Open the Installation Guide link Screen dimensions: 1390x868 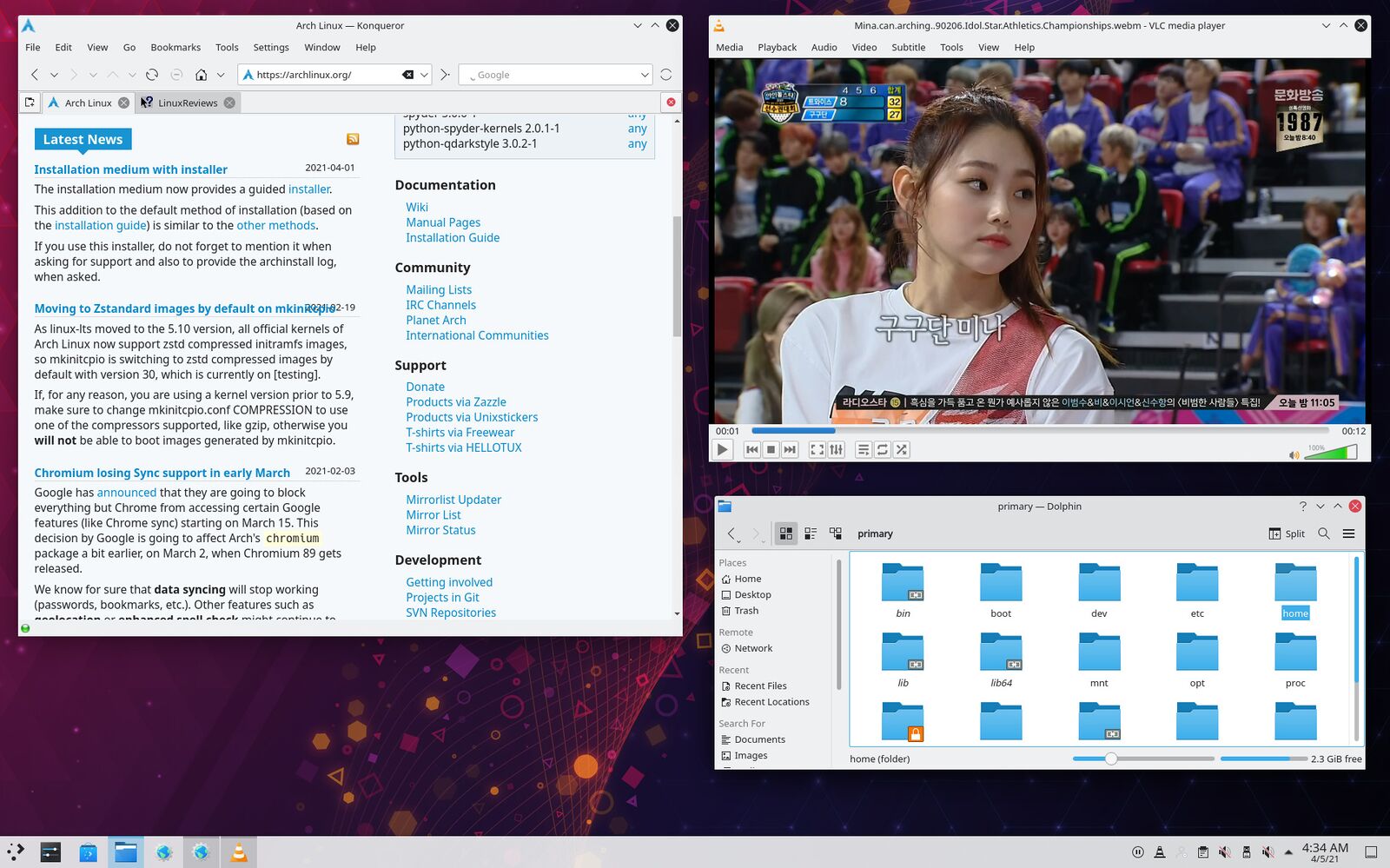click(x=453, y=237)
